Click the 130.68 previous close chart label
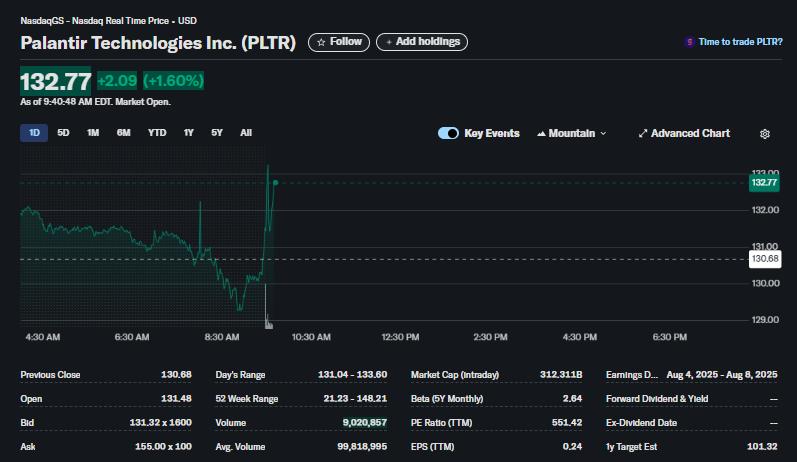This screenshot has height=462, width=797. pos(765,259)
